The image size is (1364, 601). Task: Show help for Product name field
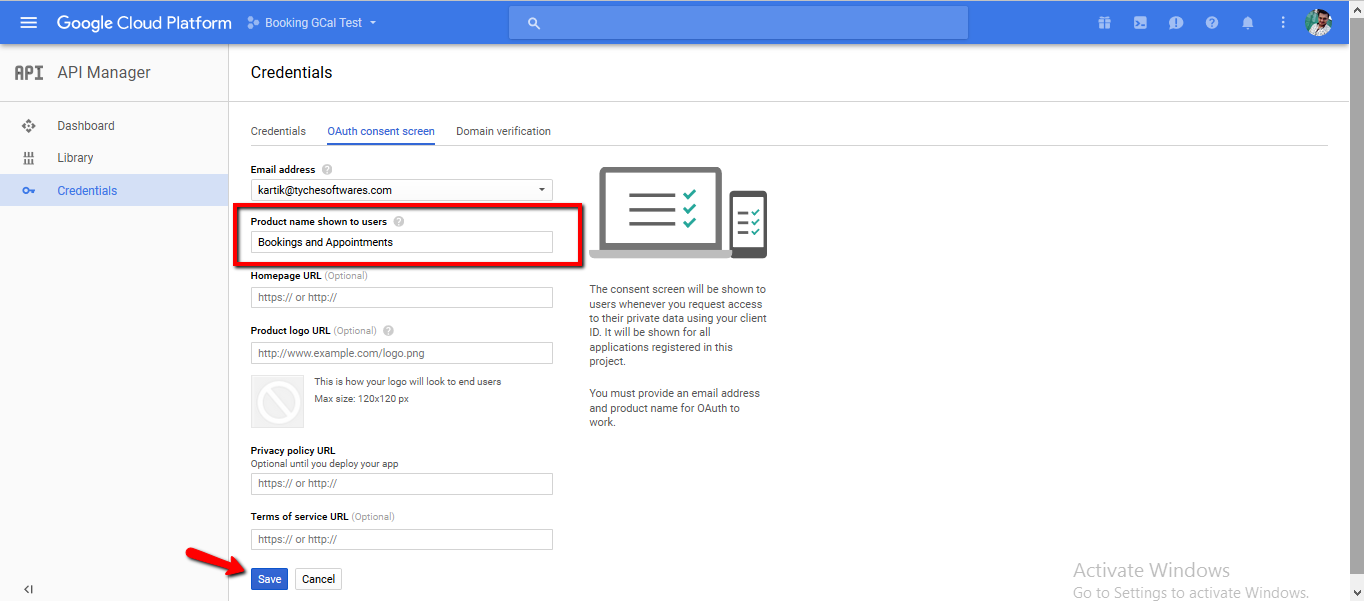pos(399,222)
